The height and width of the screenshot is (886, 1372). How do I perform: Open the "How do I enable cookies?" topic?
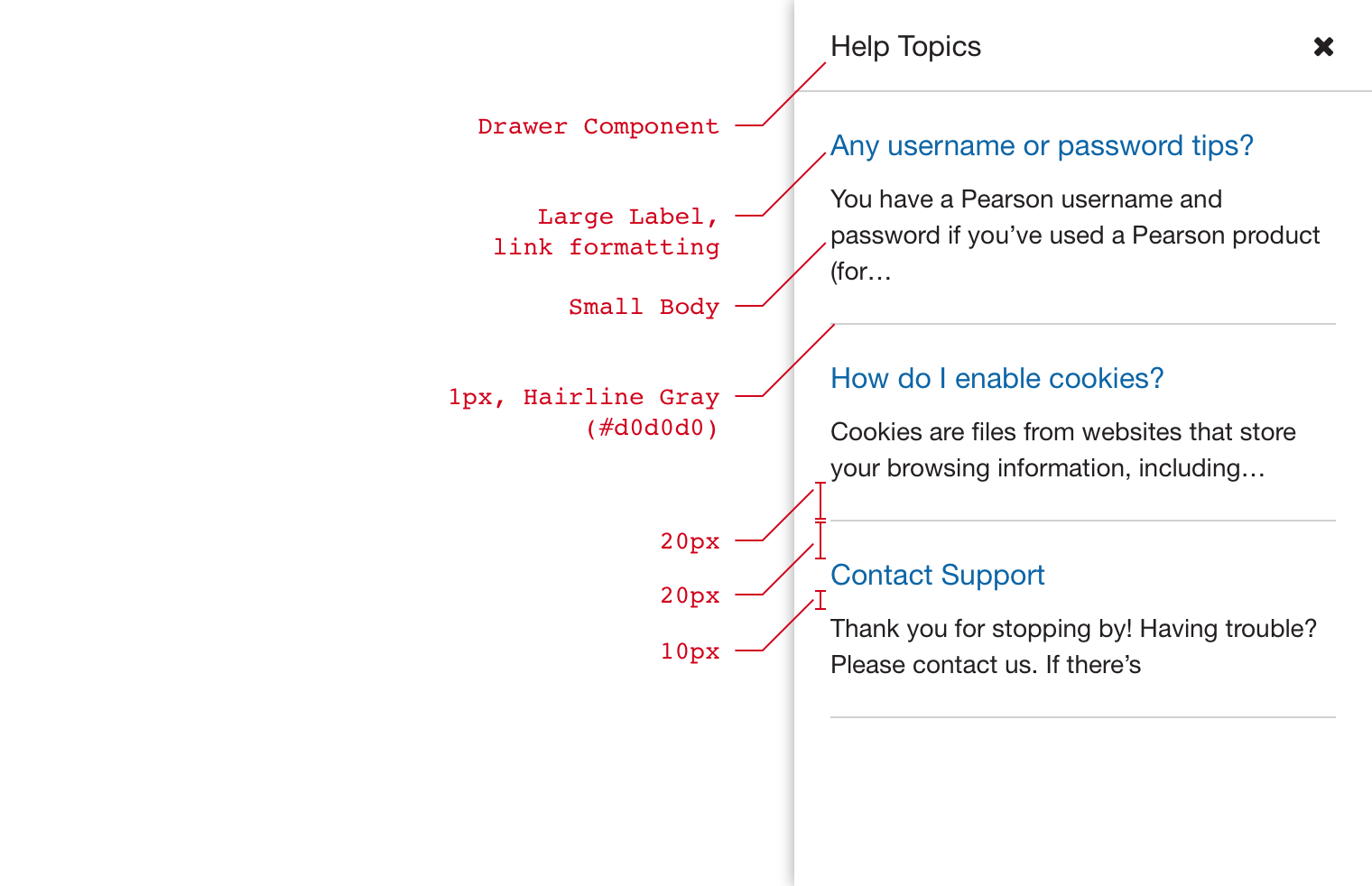[x=997, y=379]
